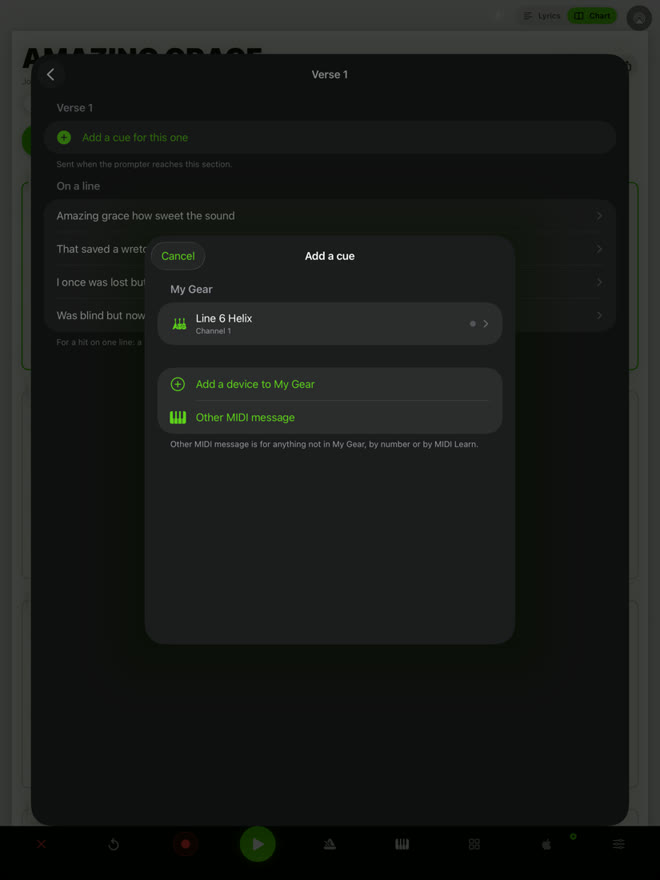The image size is (660, 880).
Task: Choose Other MIDI message
Action: (x=329, y=418)
